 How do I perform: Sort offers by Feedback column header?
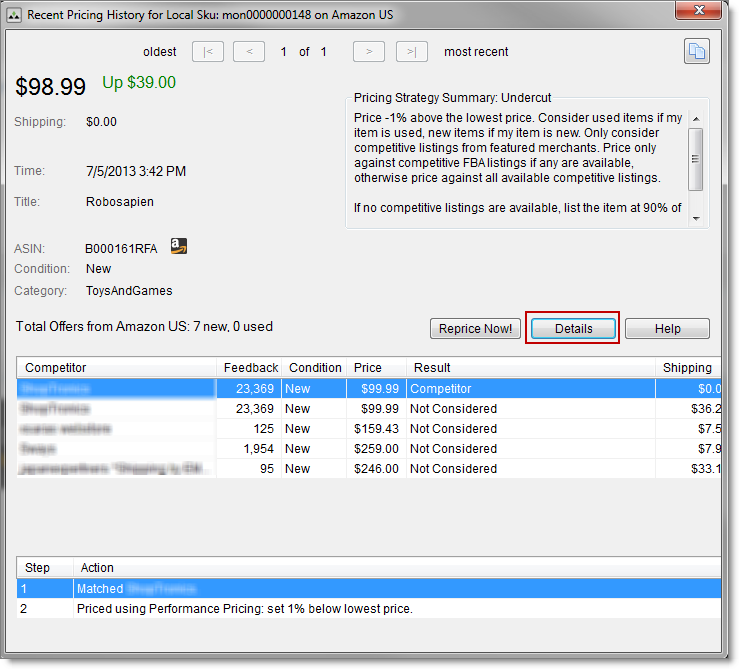(x=250, y=368)
